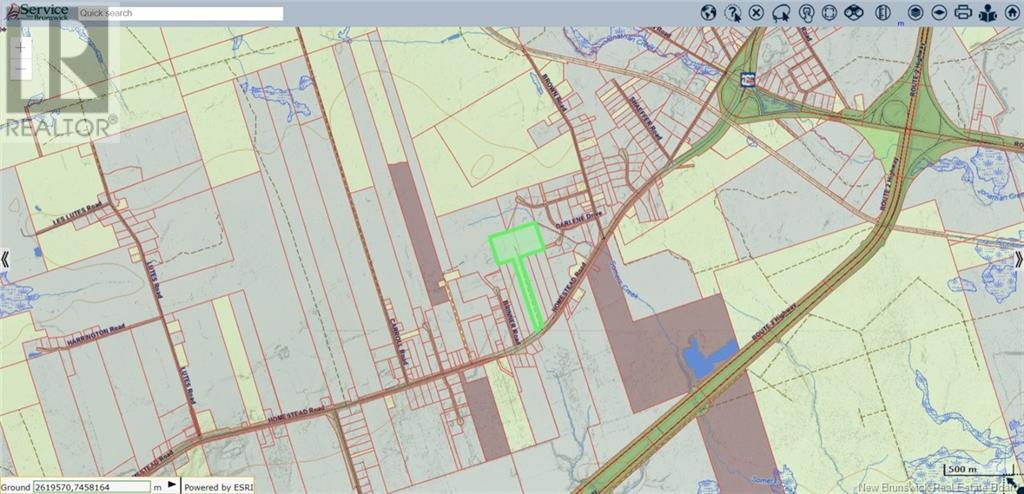Click the binoculars find tool

[854, 13]
